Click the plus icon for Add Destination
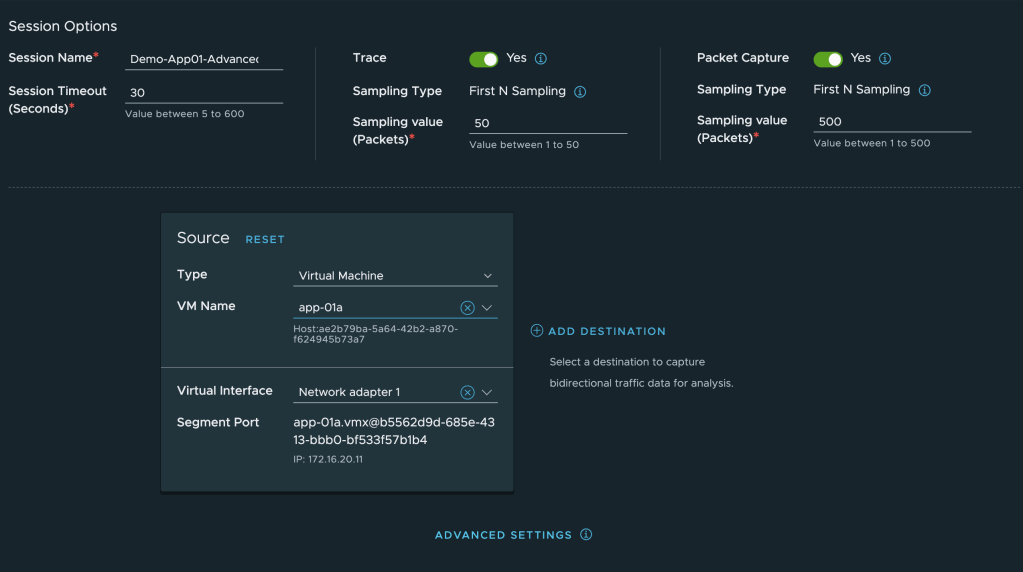 pos(537,331)
